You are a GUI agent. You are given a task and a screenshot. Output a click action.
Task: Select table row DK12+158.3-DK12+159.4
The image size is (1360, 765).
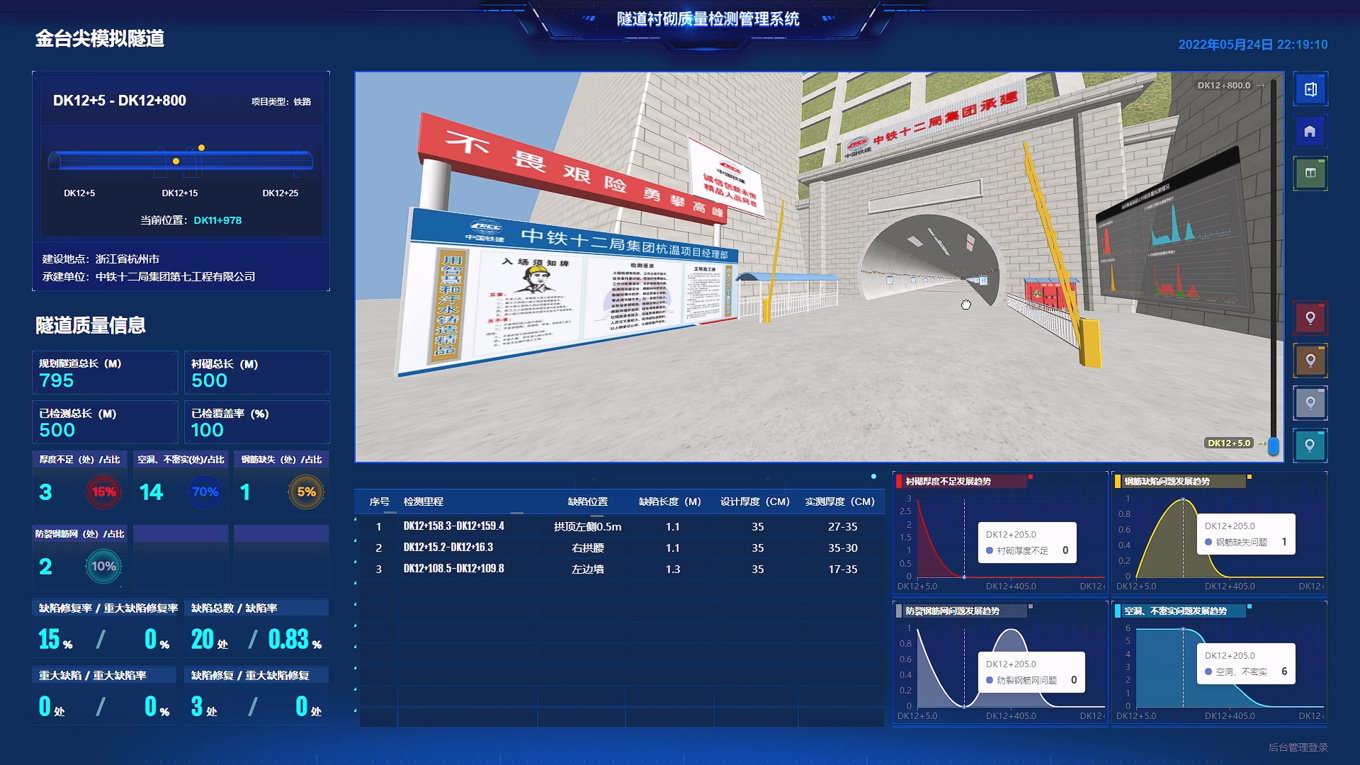620,526
